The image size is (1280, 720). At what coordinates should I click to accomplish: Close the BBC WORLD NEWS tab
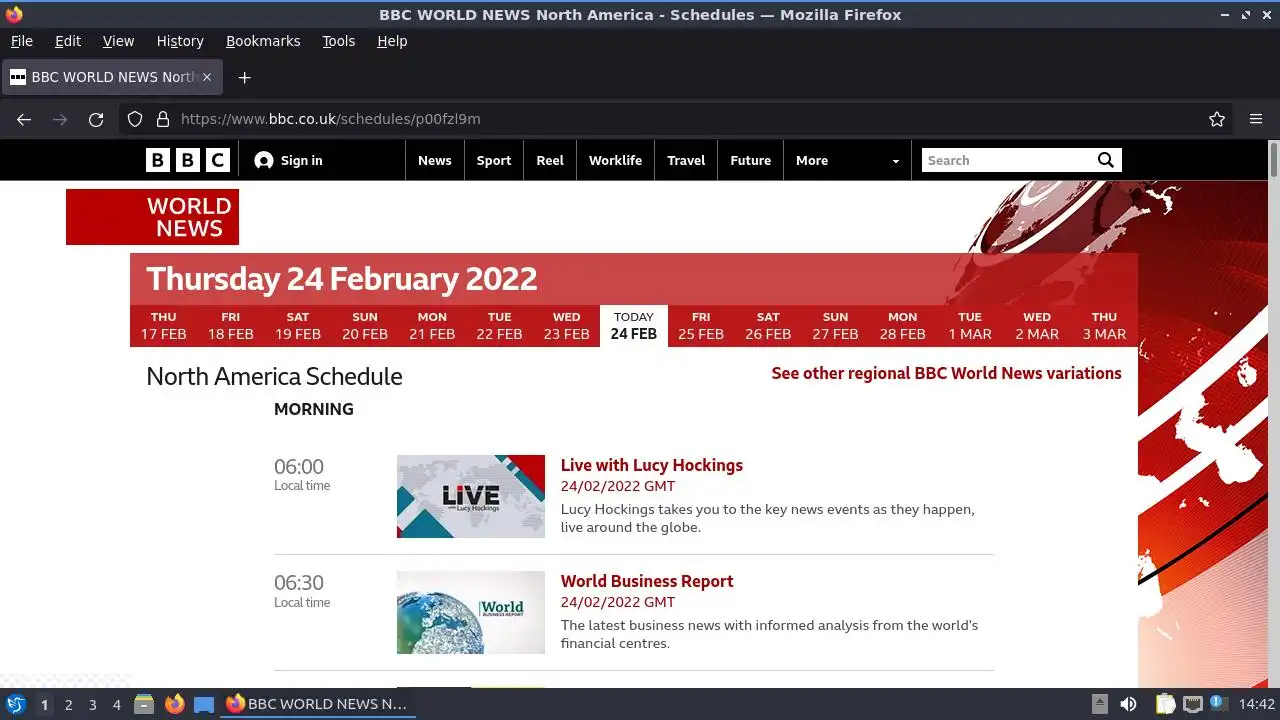tap(207, 77)
